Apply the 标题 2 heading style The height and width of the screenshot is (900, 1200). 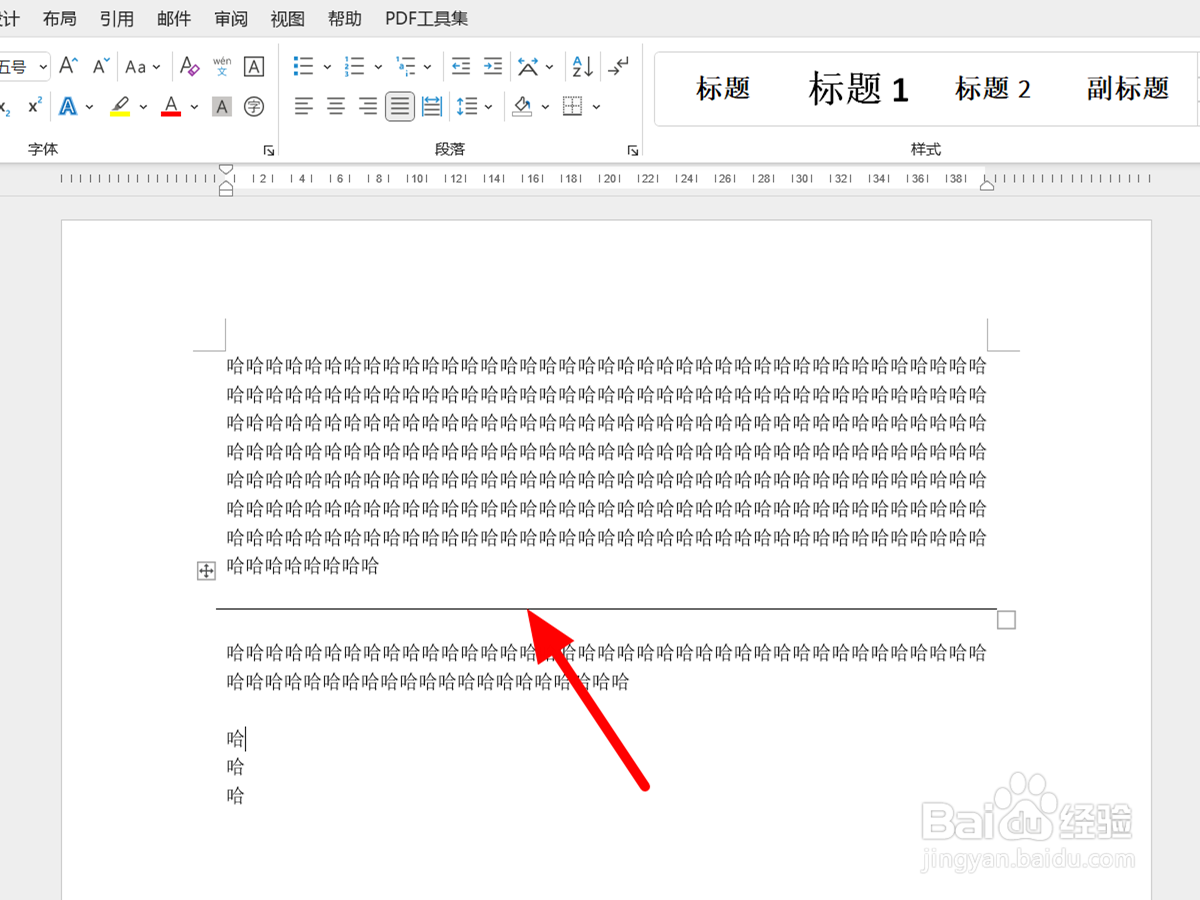point(993,89)
